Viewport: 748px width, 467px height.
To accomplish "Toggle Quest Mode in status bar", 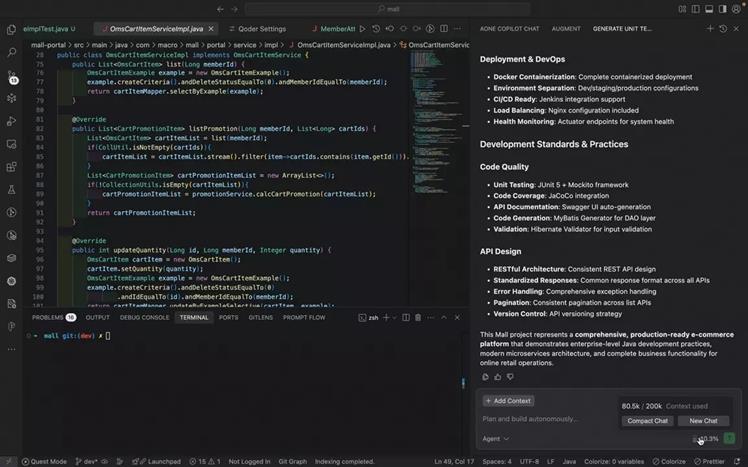I will click(x=43, y=461).
